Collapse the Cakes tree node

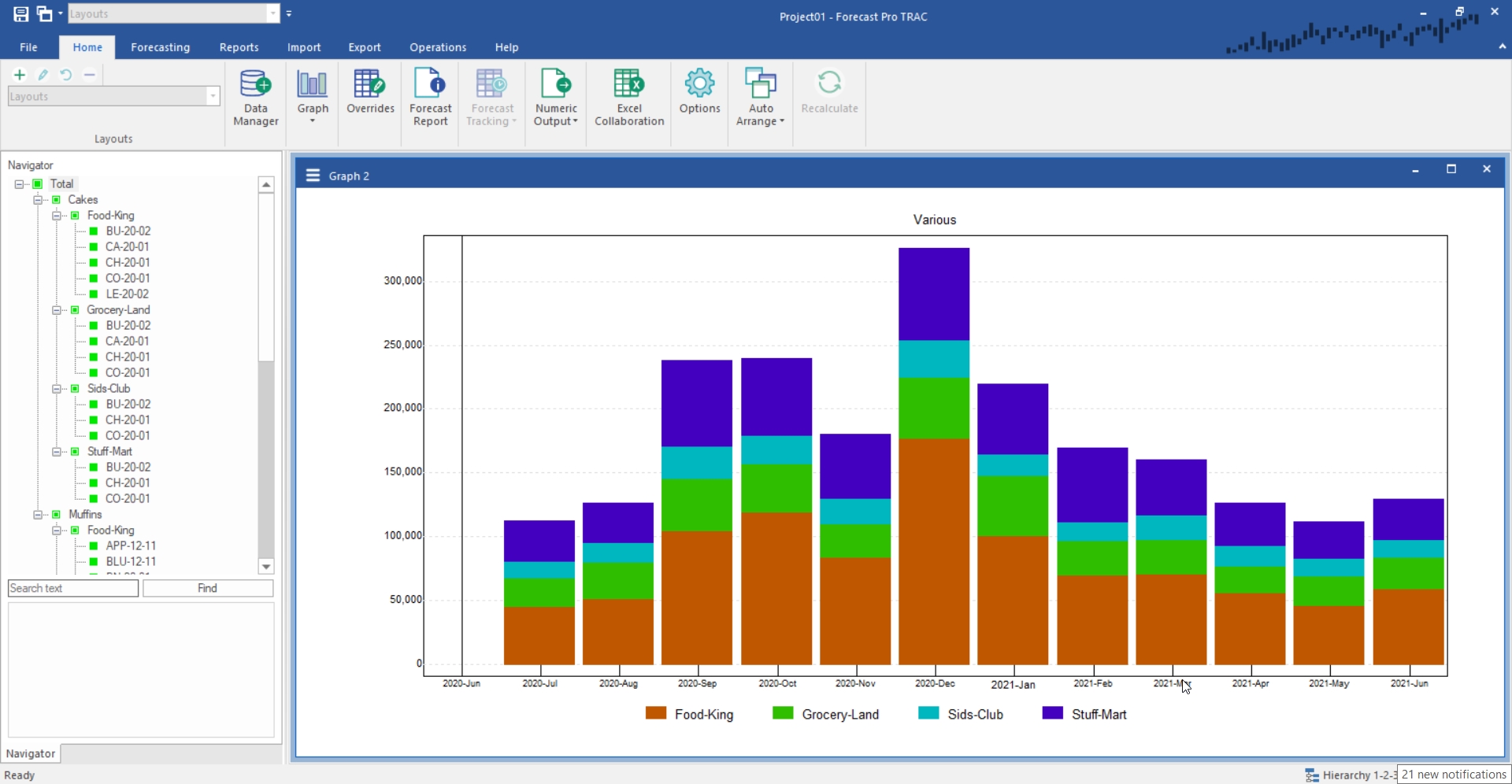pyautogui.click(x=38, y=200)
